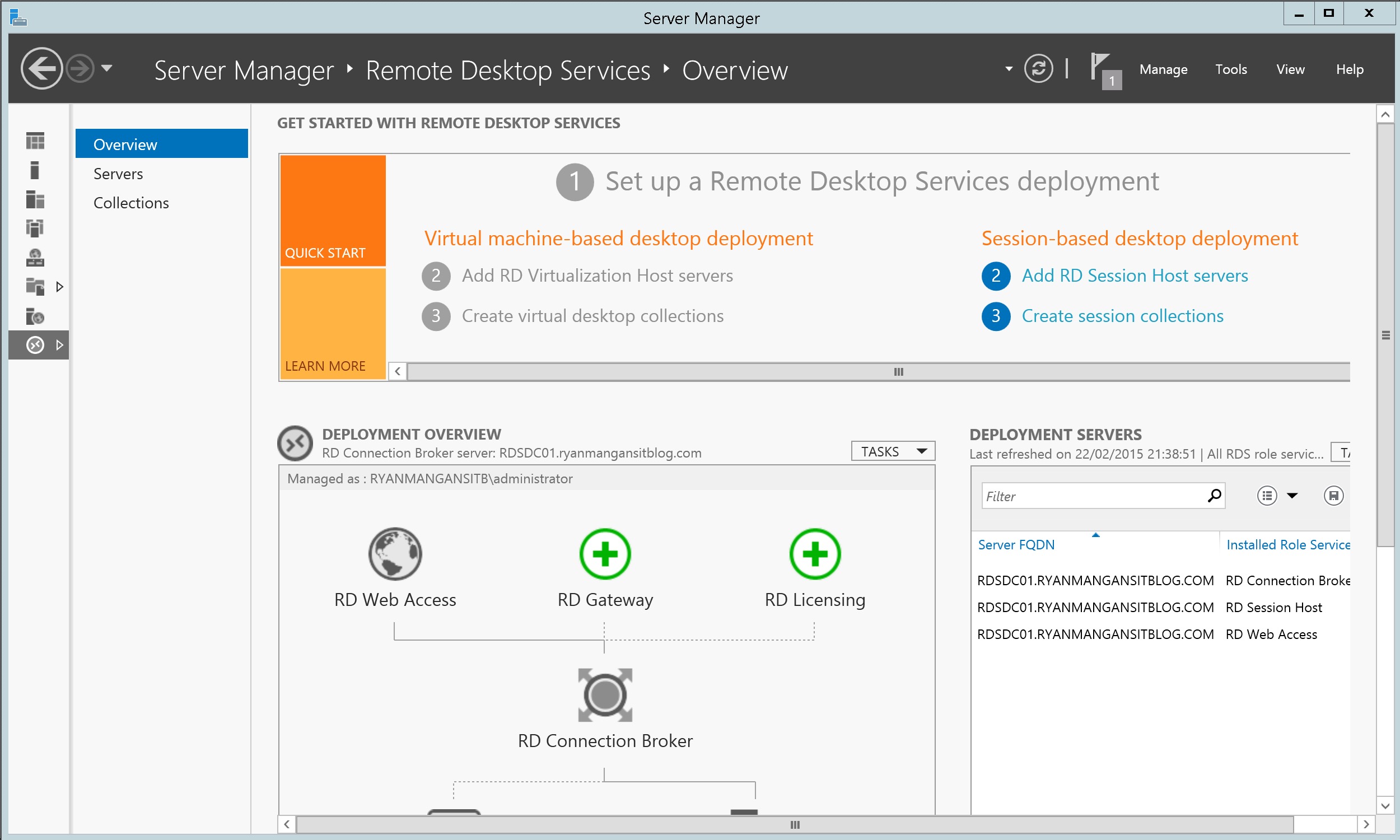Select Remote Desktop Services sidebar icon
1400x840 pixels.
pyautogui.click(x=35, y=345)
